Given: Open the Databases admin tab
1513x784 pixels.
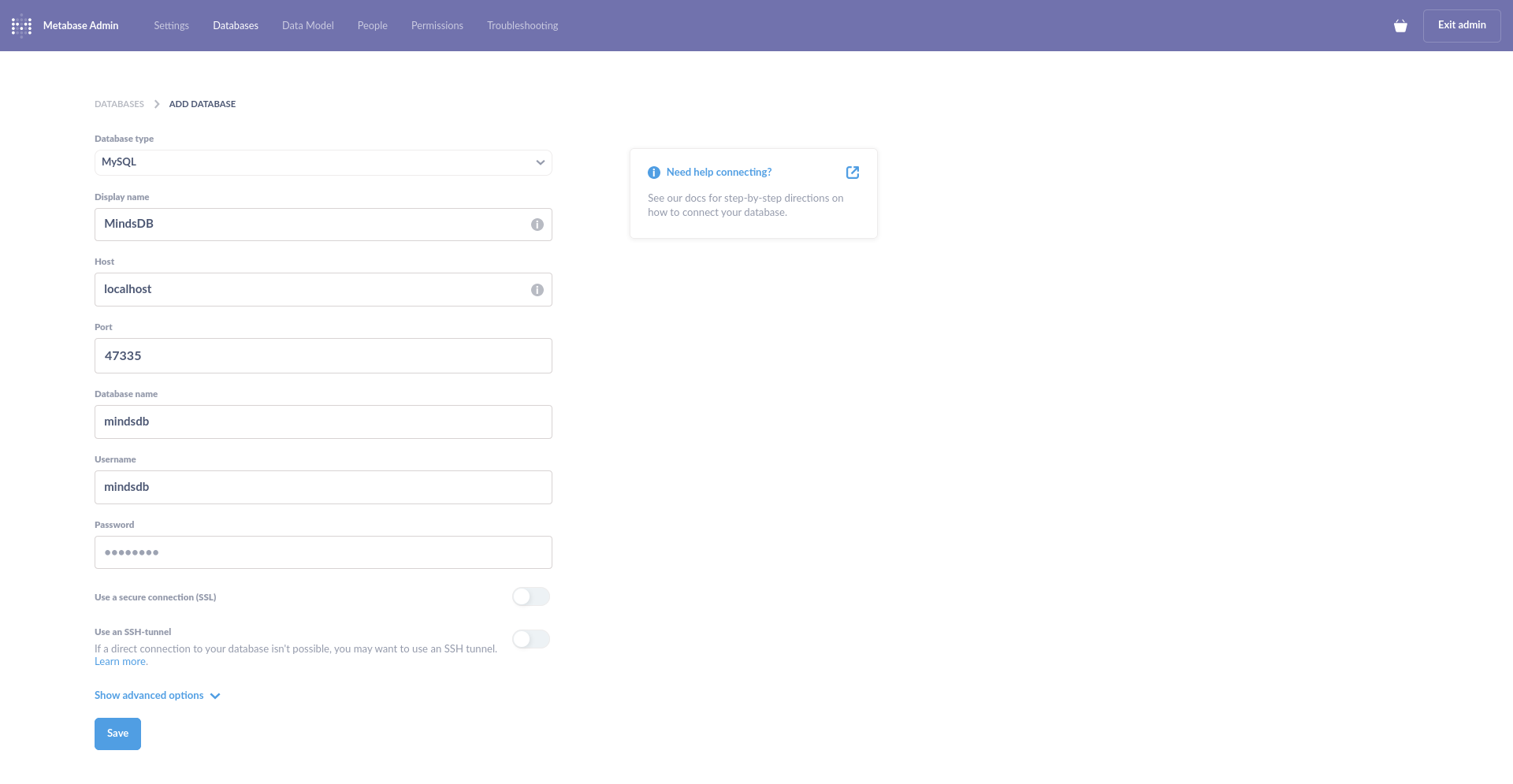Looking at the screenshot, I should [236, 26].
